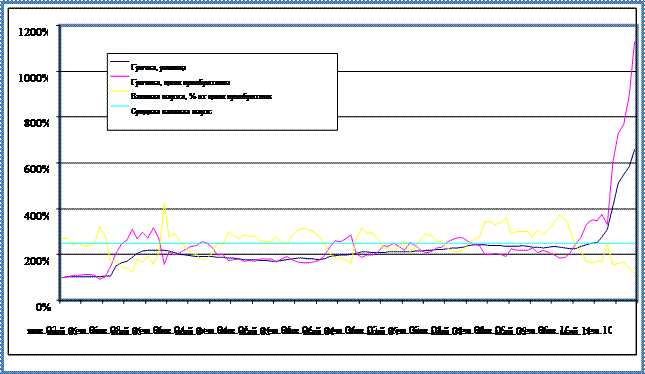This screenshot has width=645, height=374.
Task: Click the magenta series peak at chart's right edge
Action: (x=635, y=43)
